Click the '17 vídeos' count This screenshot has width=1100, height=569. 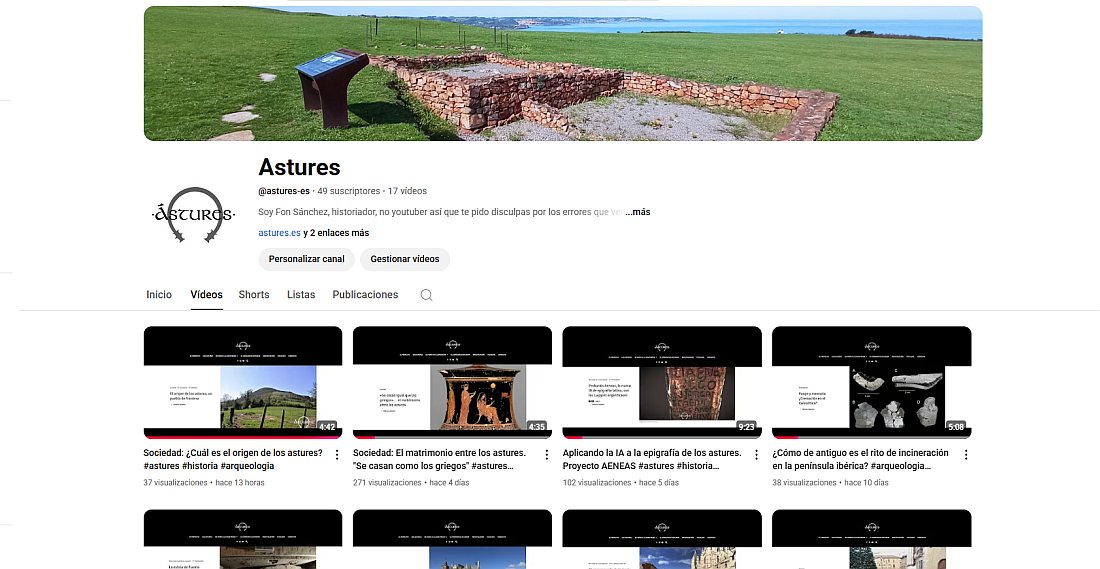click(407, 191)
